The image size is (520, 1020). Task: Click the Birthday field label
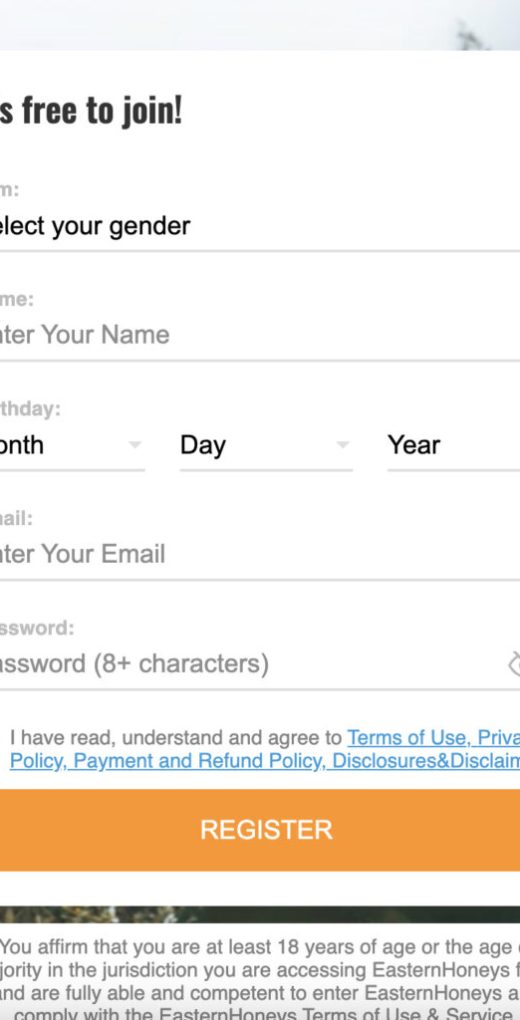point(30,409)
